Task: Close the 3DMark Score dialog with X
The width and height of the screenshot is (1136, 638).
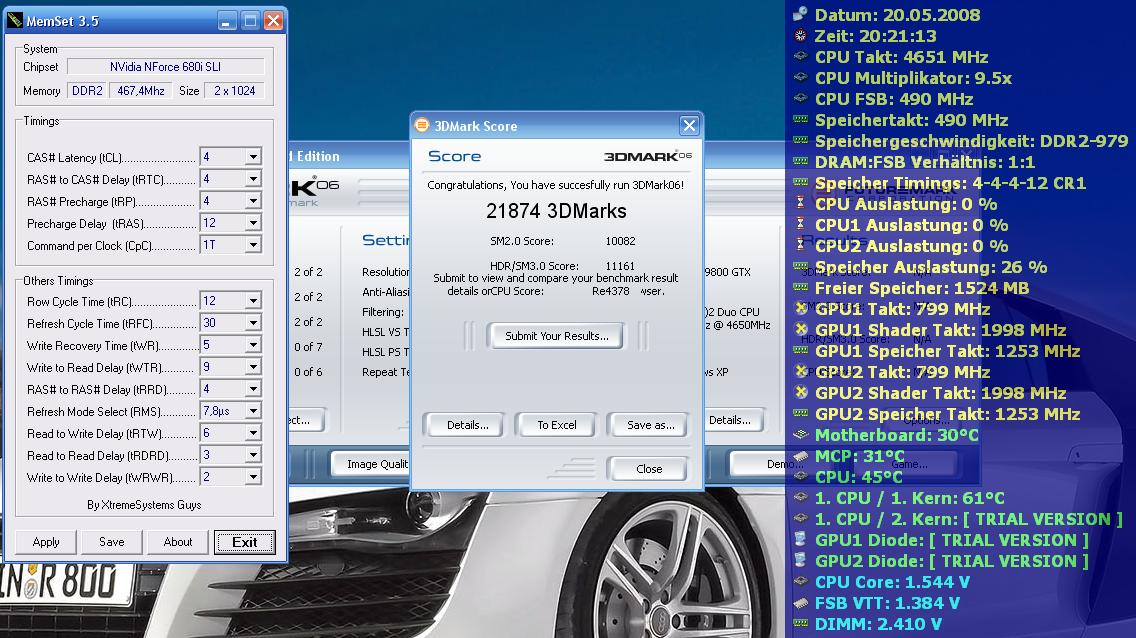Action: point(689,126)
